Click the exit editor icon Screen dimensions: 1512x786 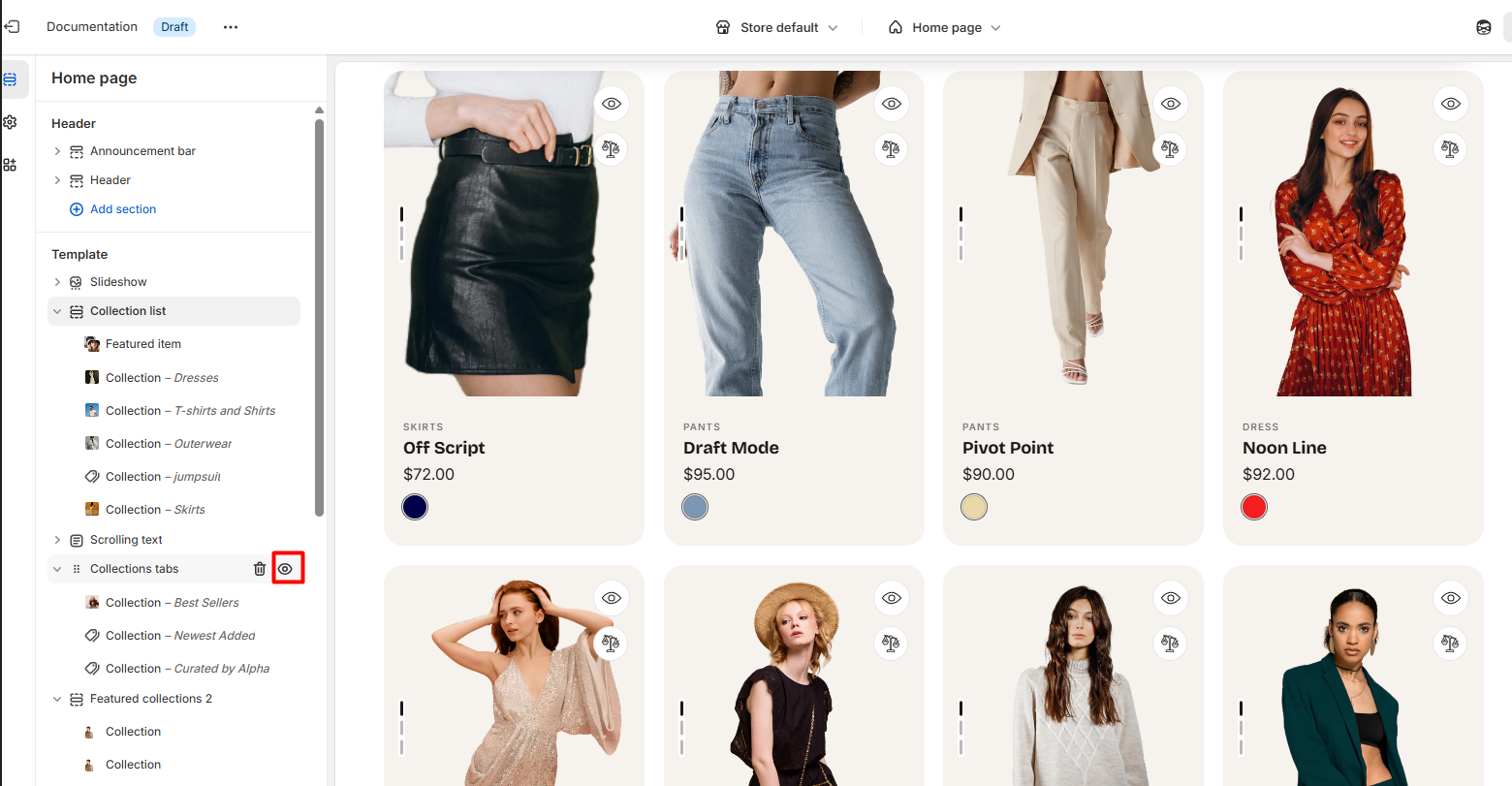pyautogui.click(x=12, y=27)
